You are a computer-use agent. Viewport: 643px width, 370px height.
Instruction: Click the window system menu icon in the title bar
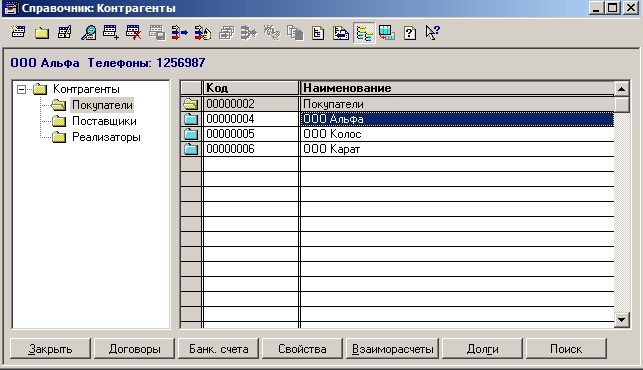11,8
